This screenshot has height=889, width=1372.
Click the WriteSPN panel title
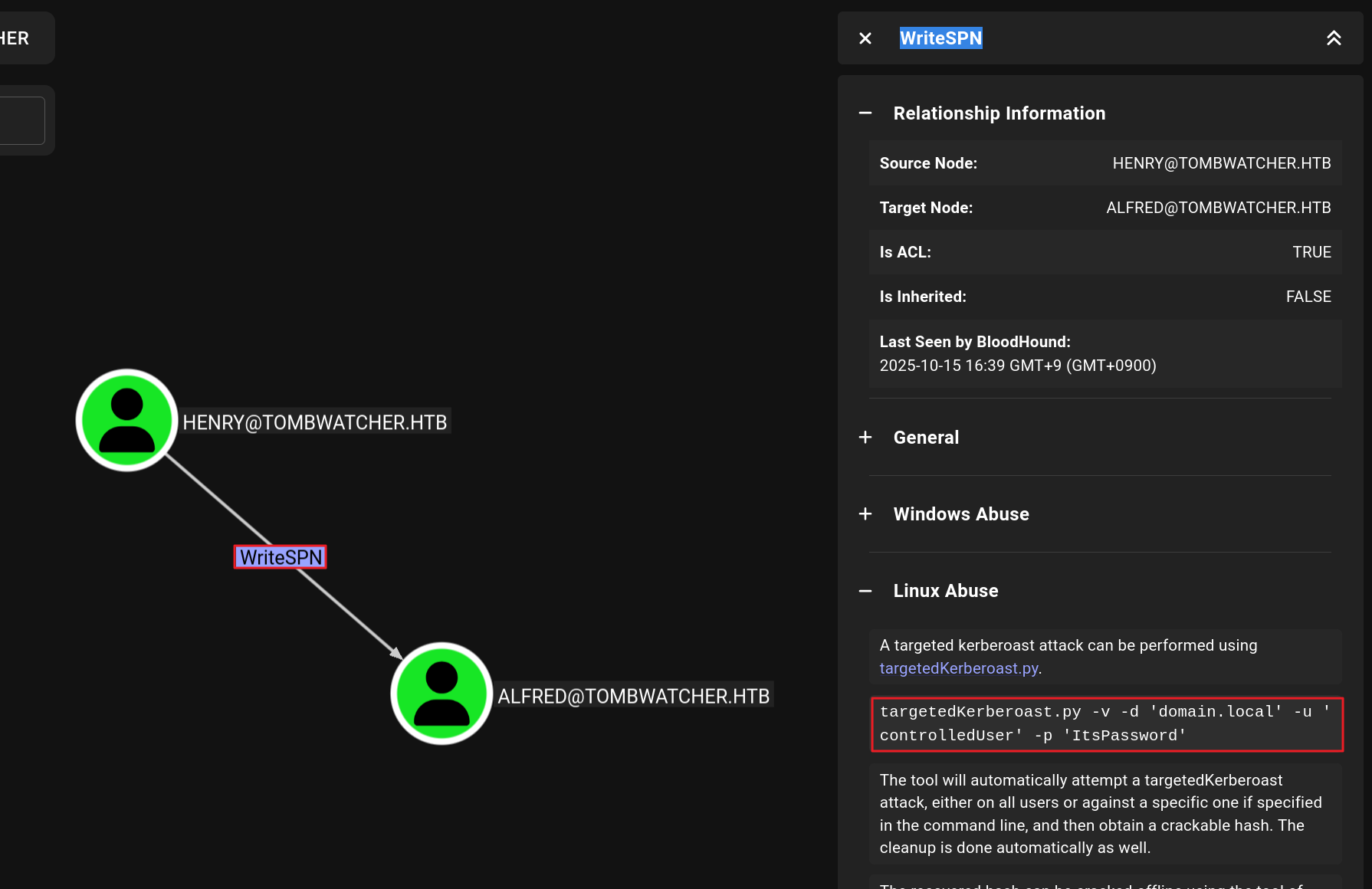pos(940,38)
